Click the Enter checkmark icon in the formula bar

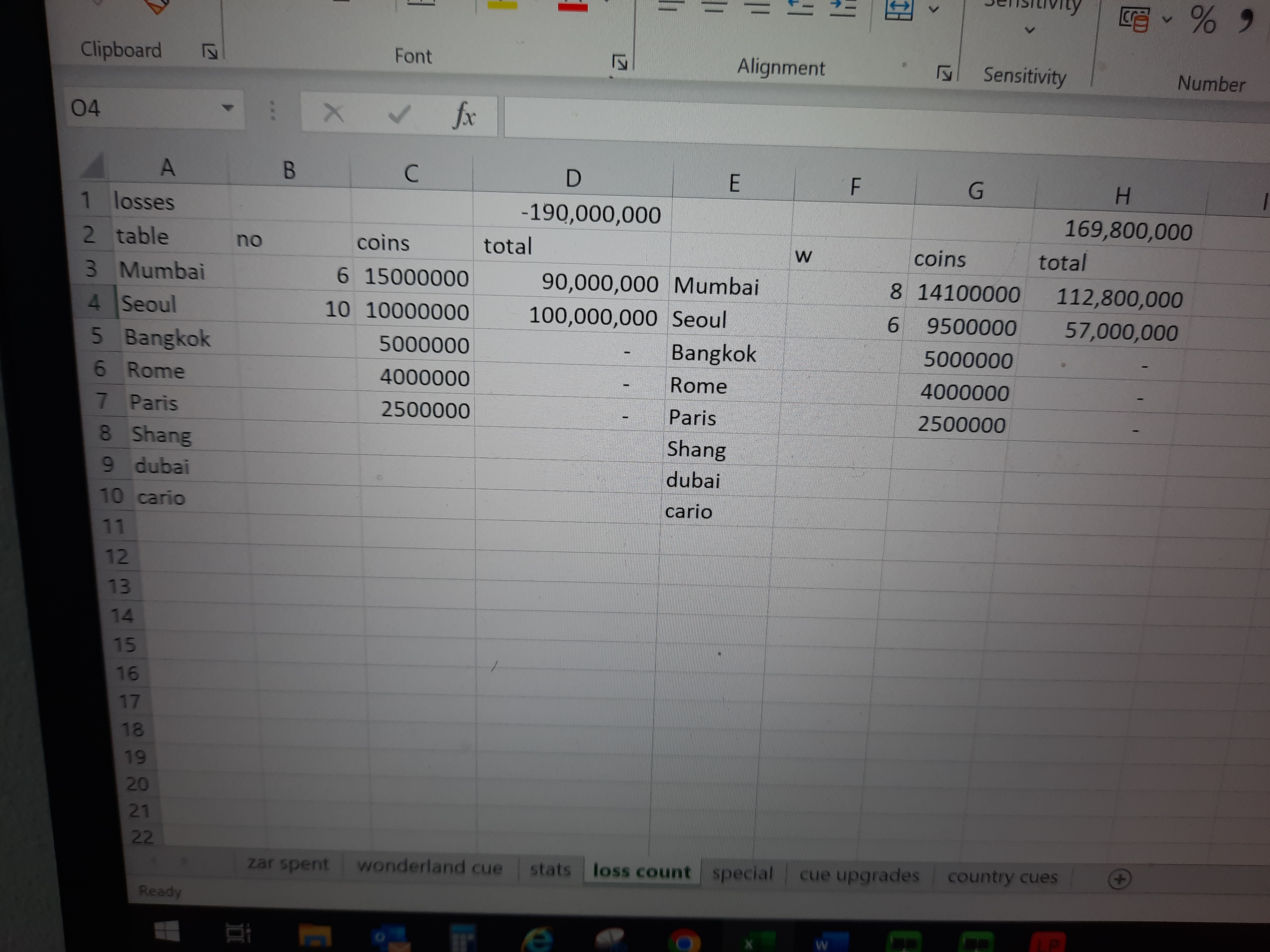coord(398,114)
